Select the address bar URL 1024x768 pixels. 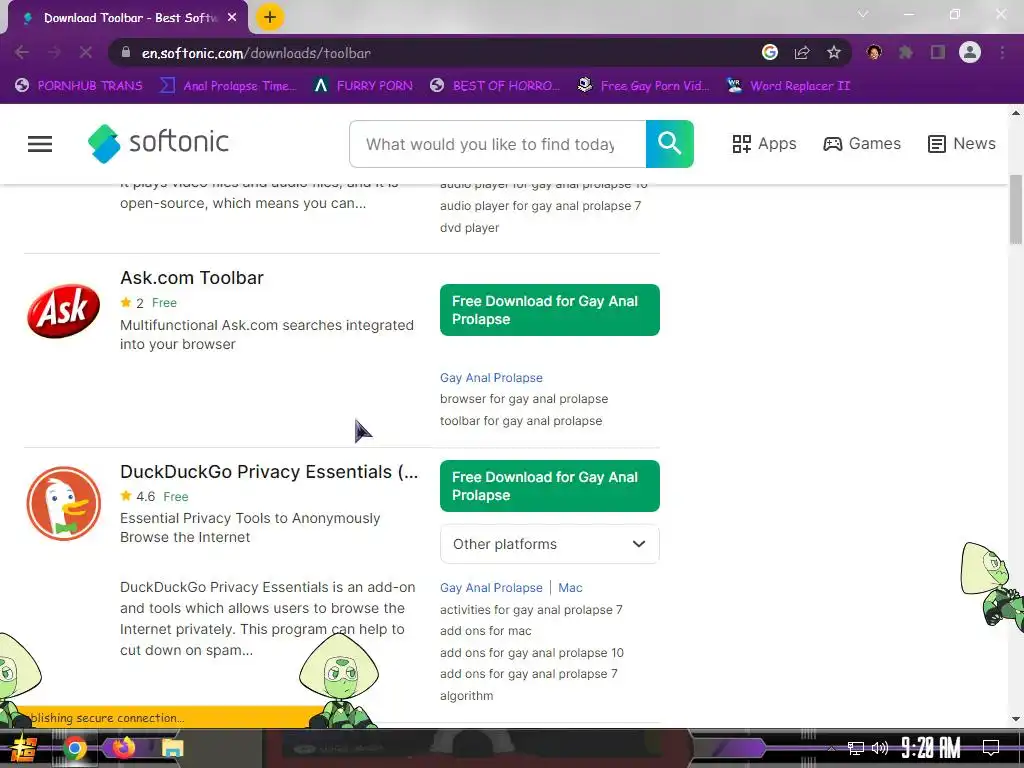(x=256, y=53)
